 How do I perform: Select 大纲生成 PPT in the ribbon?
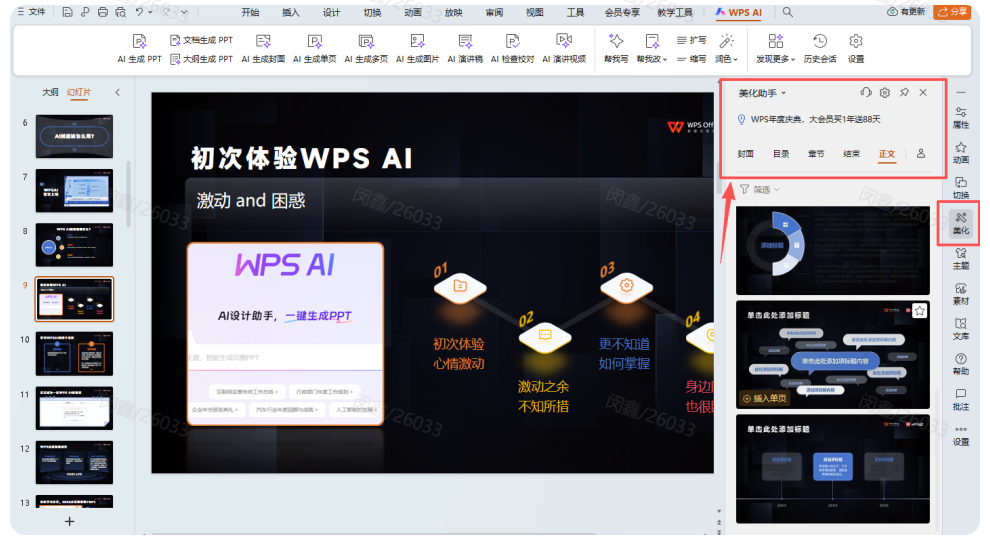tap(201, 59)
